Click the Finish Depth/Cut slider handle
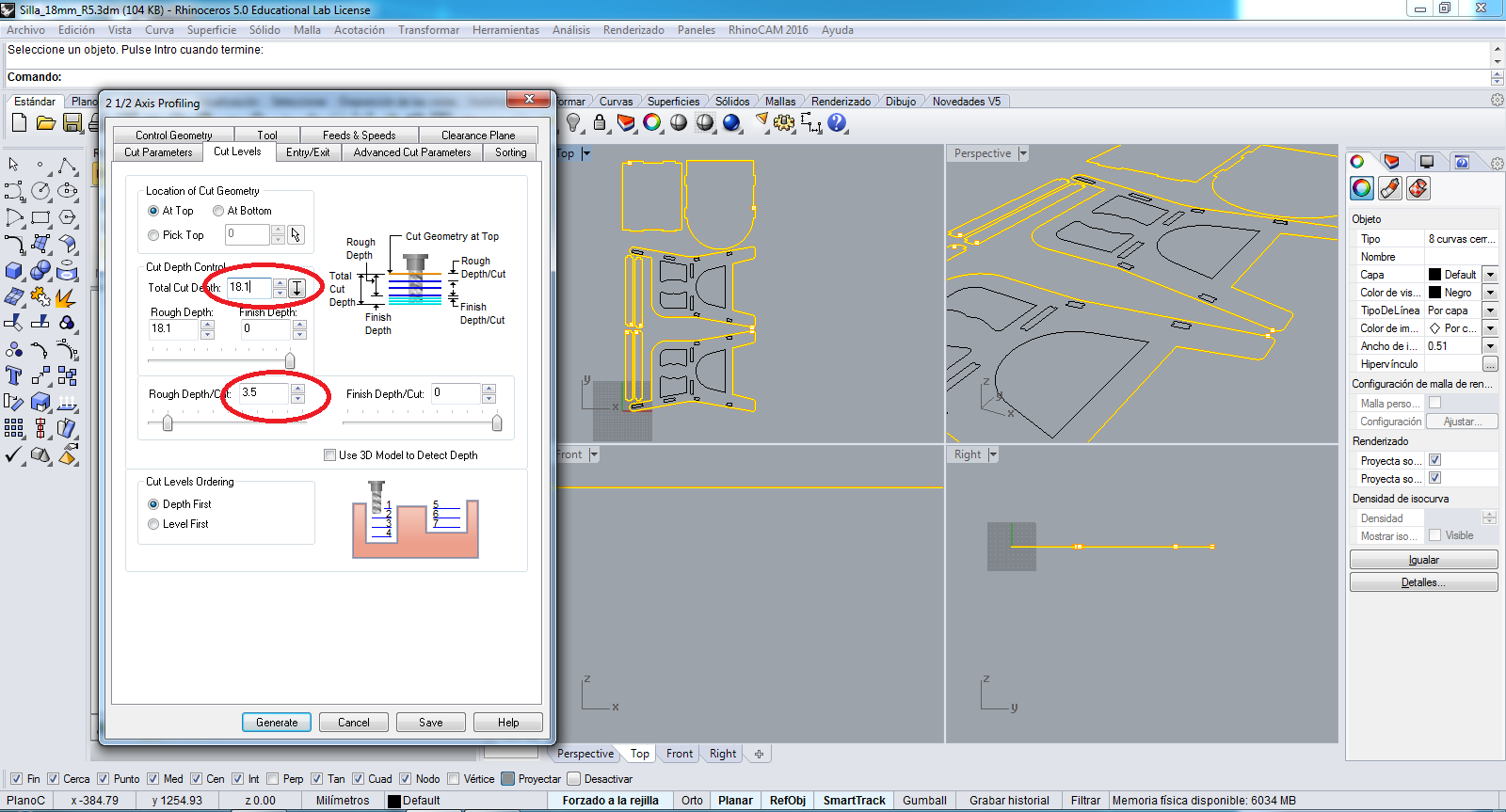This screenshot has height=812, width=1506. [497, 423]
